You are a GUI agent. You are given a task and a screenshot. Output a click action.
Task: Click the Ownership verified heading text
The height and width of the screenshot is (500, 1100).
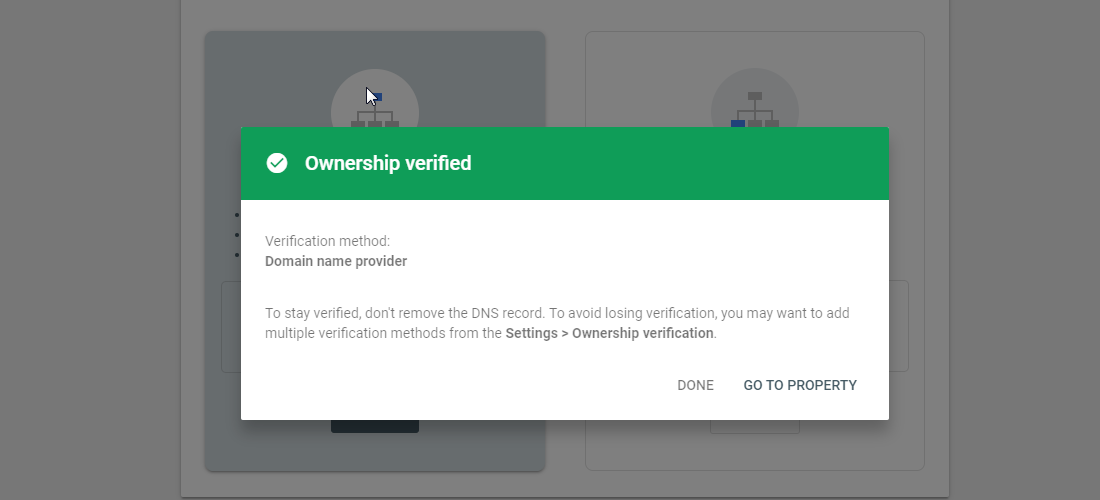pyautogui.click(x=388, y=163)
